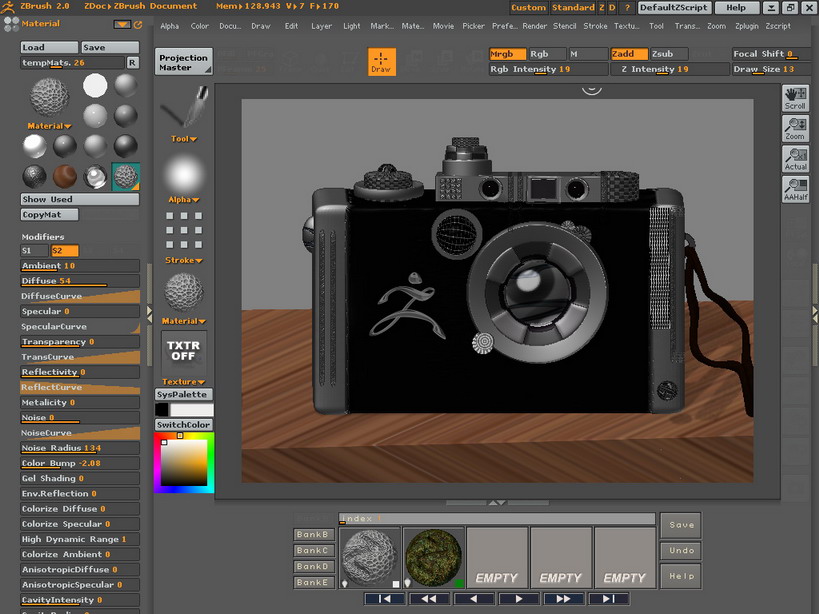Open the Light menu
Viewport: 819px width, 614px height.
click(x=352, y=26)
